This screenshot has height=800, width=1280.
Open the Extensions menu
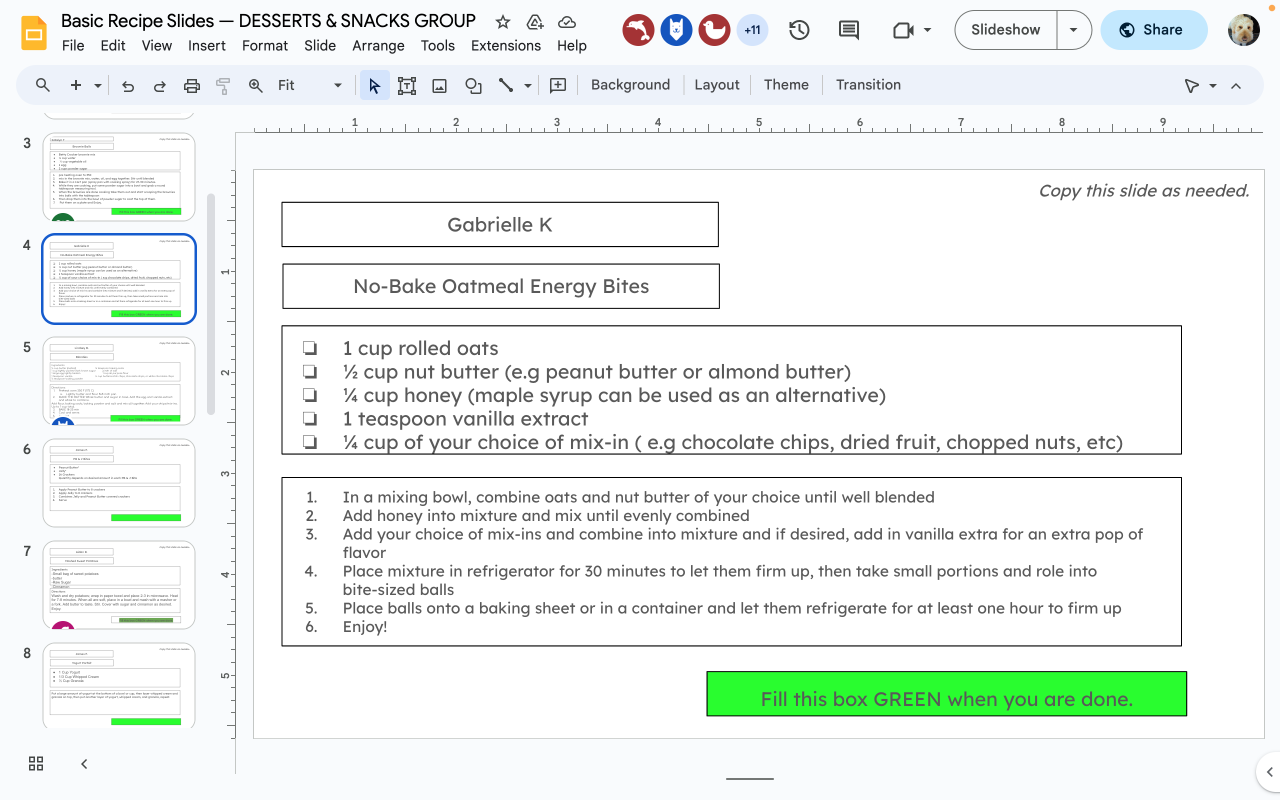click(x=506, y=45)
